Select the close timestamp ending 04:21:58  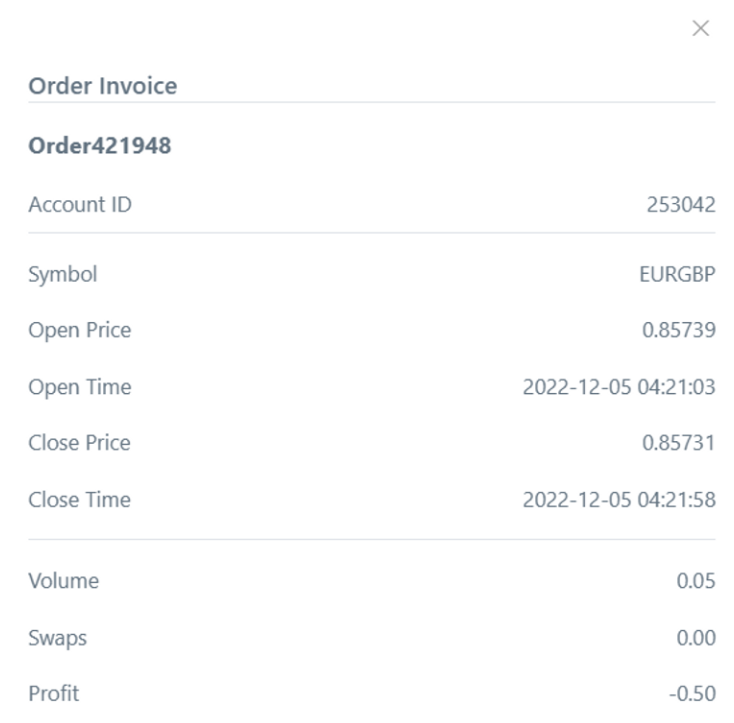[x=619, y=499]
